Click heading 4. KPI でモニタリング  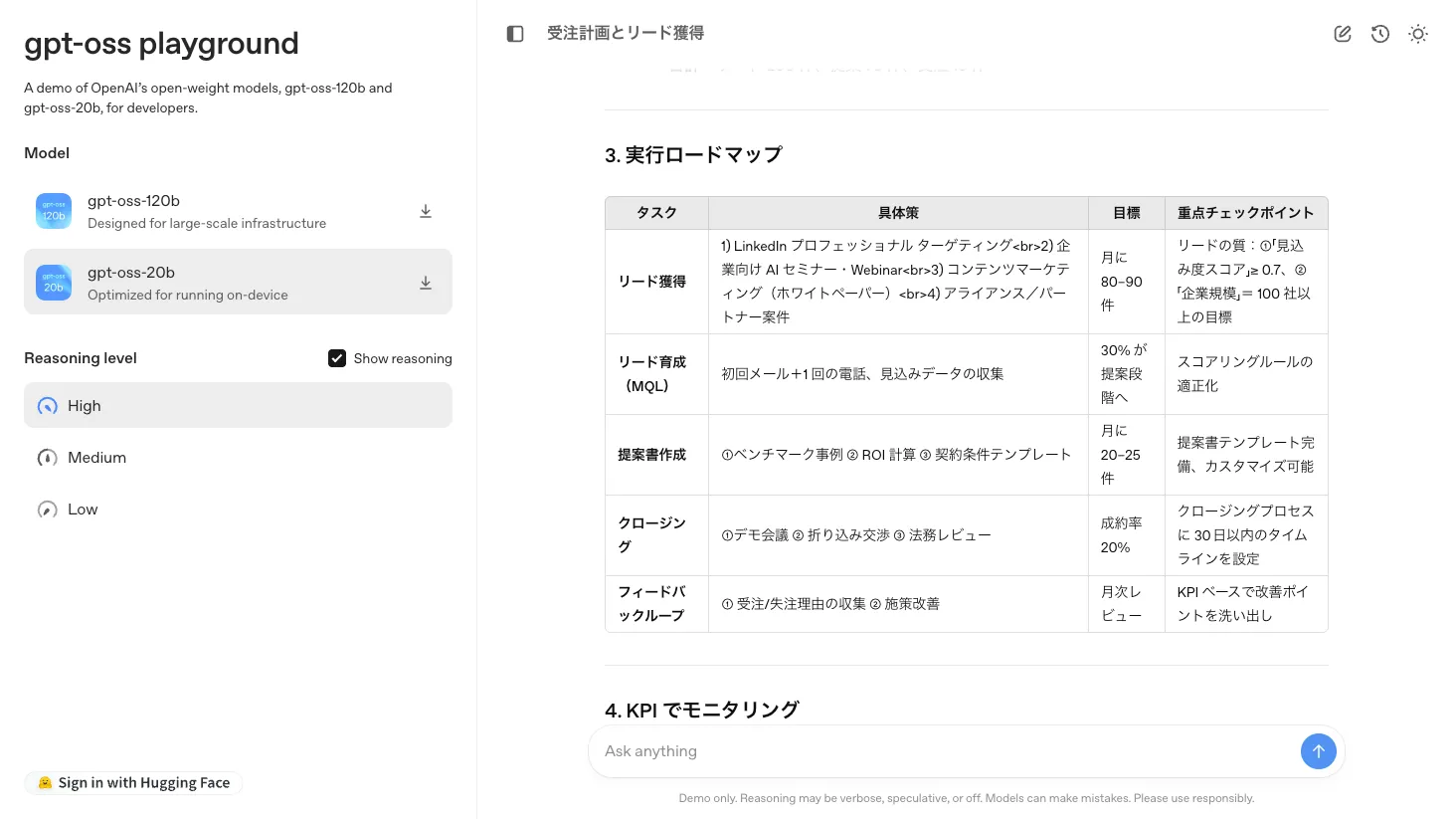click(x=702, y=710)
